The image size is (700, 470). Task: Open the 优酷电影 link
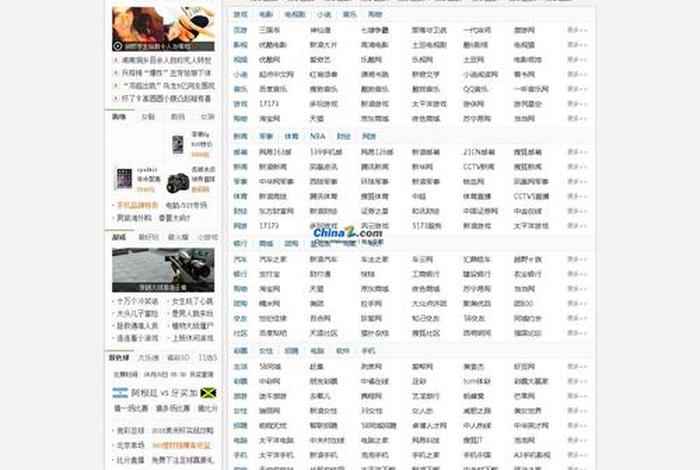click(273, 45)
